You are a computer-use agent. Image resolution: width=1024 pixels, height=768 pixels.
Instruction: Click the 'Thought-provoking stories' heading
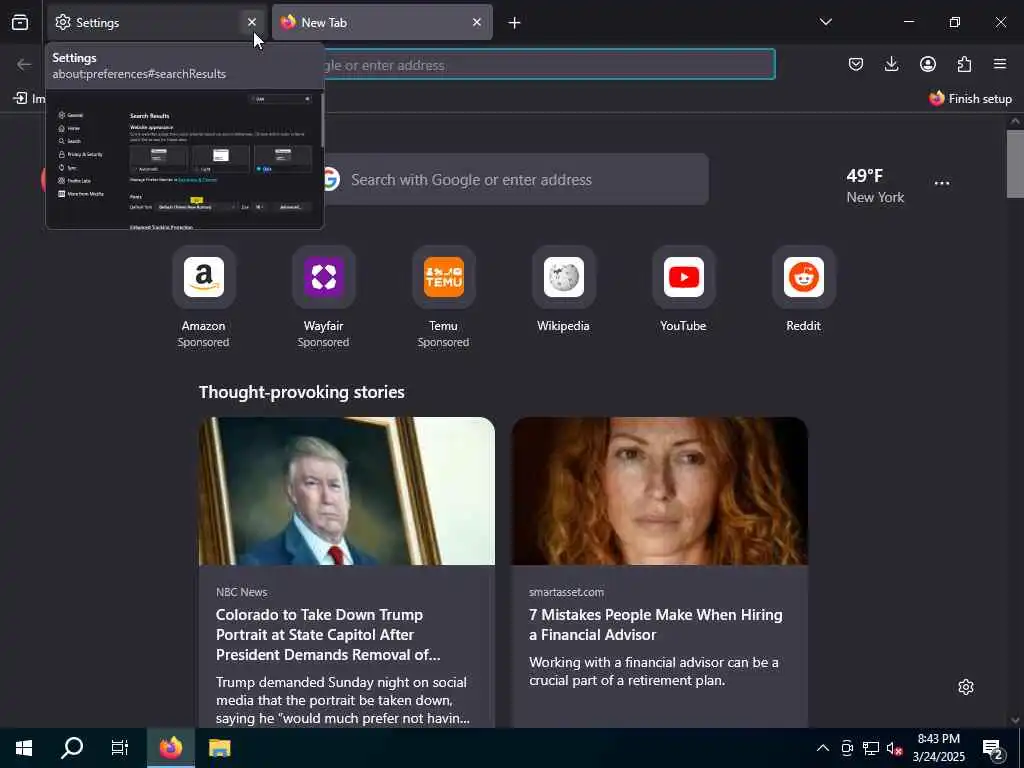coord(302,392)
